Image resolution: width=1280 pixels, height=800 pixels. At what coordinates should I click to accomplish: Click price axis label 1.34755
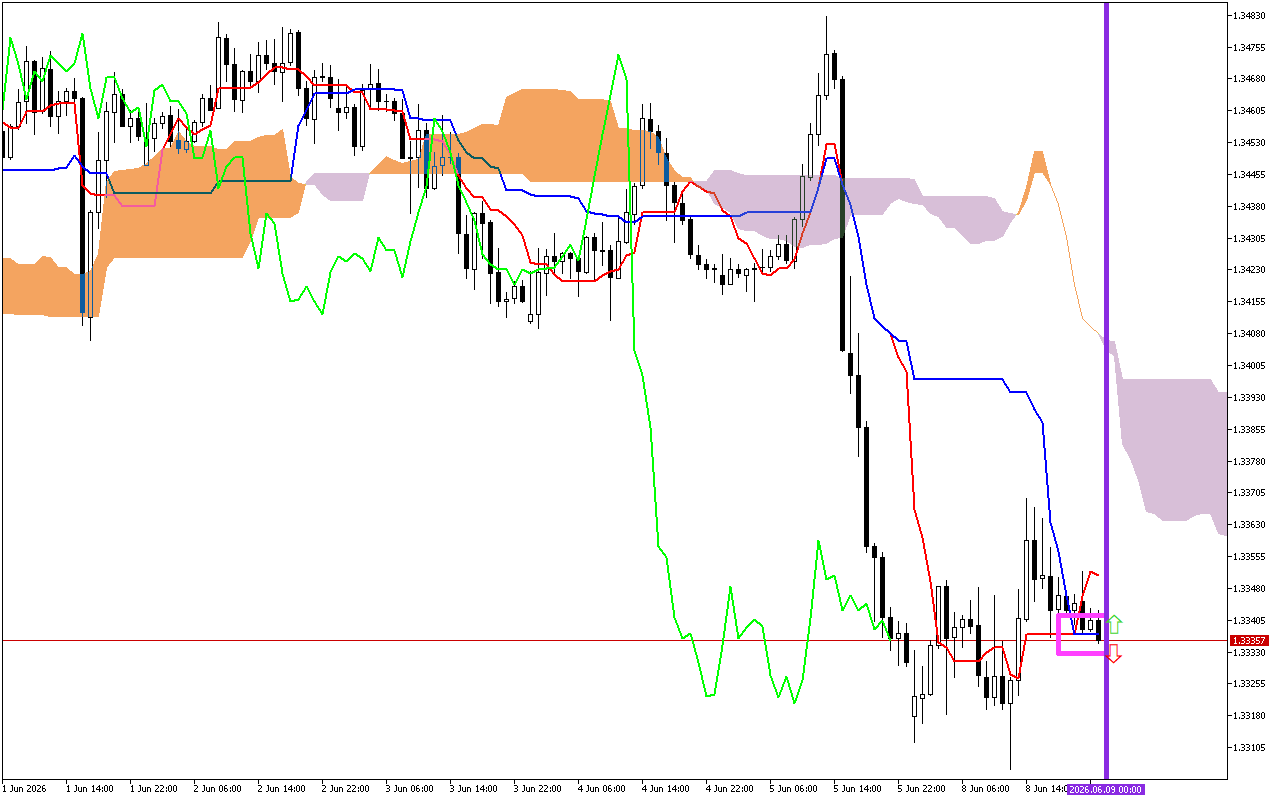pyautogui.click(x=1250, y=47)
